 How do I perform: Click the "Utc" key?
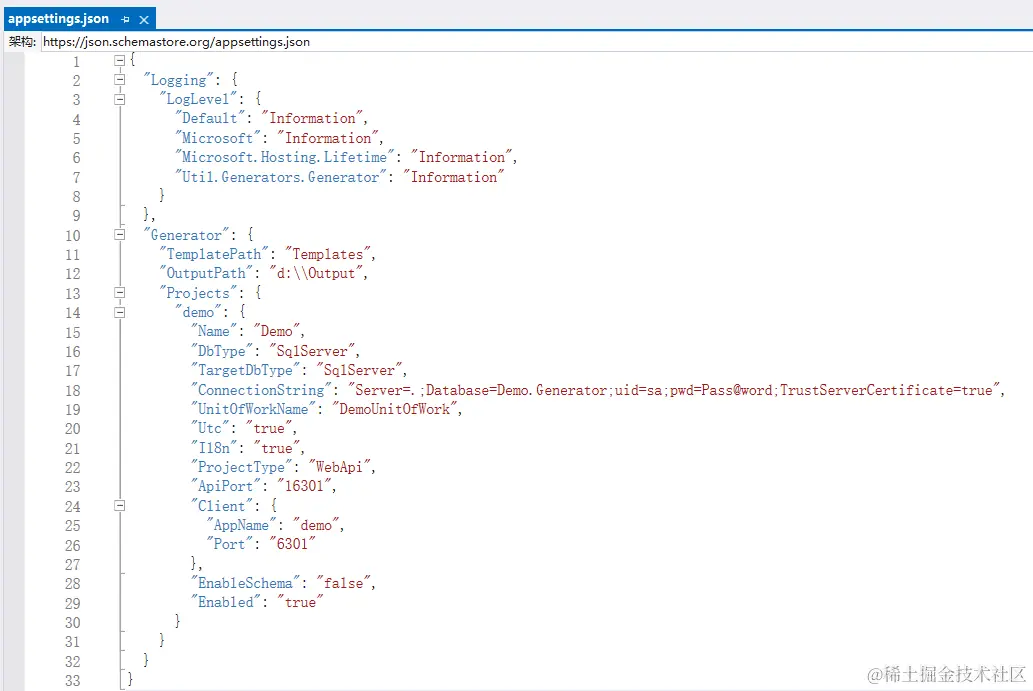coord(209,428)
